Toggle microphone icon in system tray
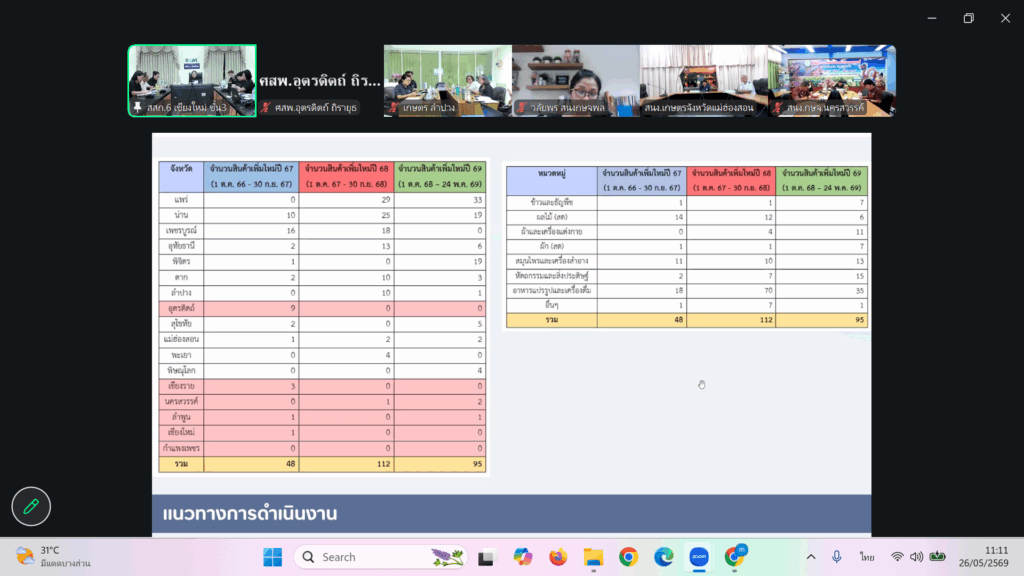This screenshot has height=576, width=1024. click(x=837, y=557)
